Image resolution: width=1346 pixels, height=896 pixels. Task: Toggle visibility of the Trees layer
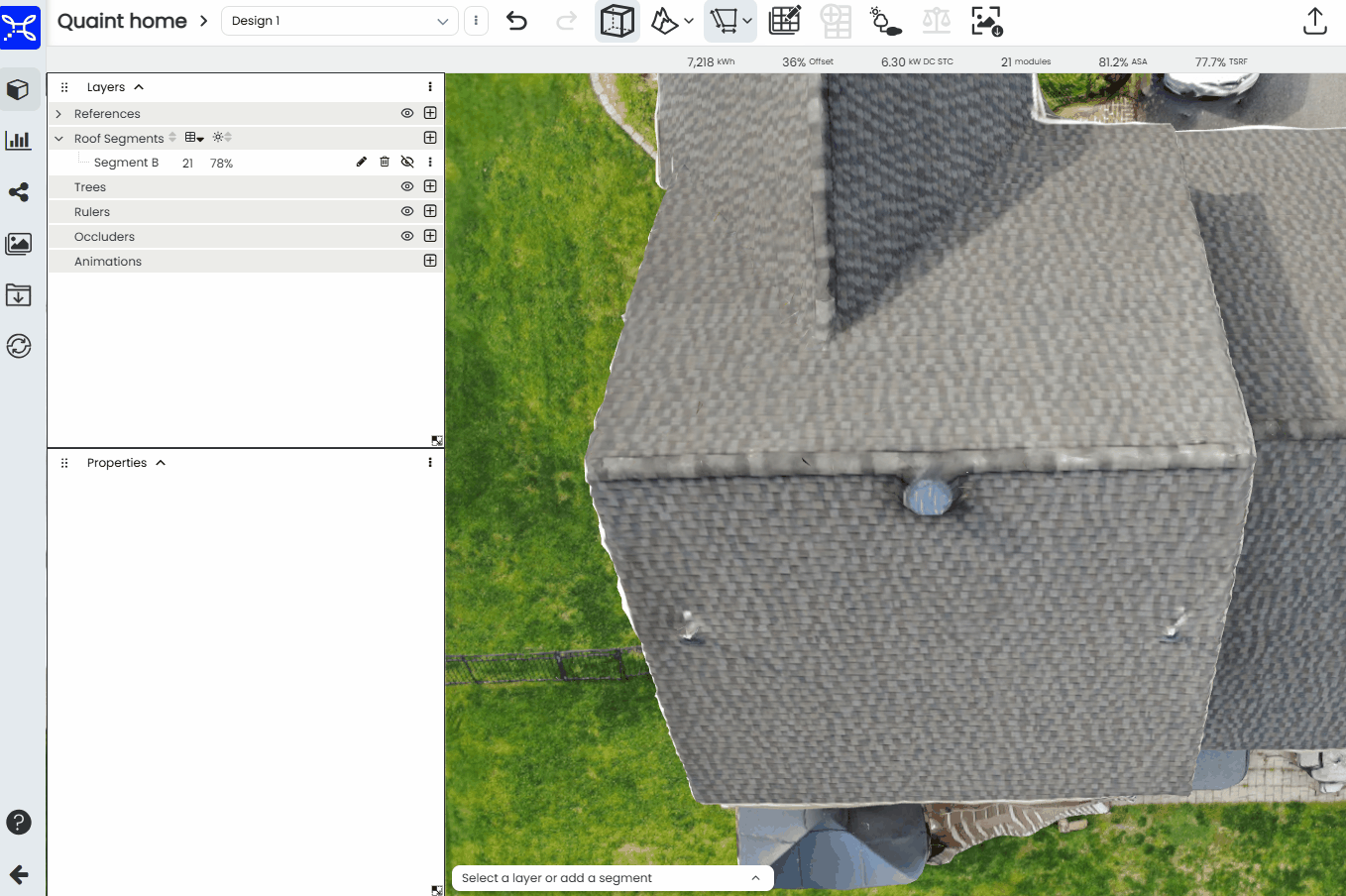[x=406, y=187]
